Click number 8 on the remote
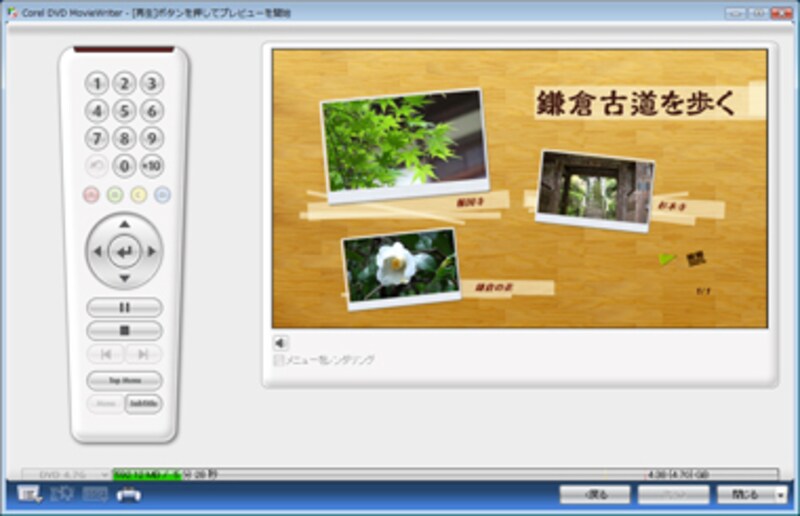The height and width of the screenshot is (516, 800). (x=124, y=138)
